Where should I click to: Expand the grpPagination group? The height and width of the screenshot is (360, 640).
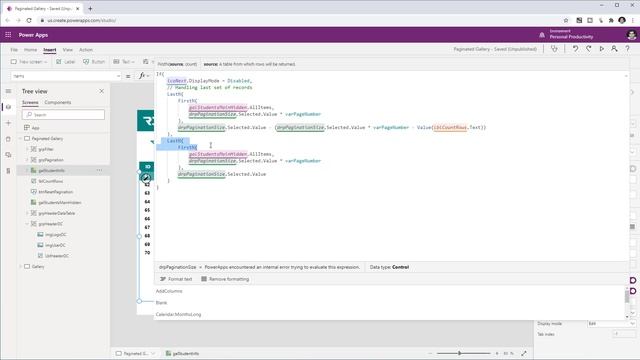tap(27, 160)
